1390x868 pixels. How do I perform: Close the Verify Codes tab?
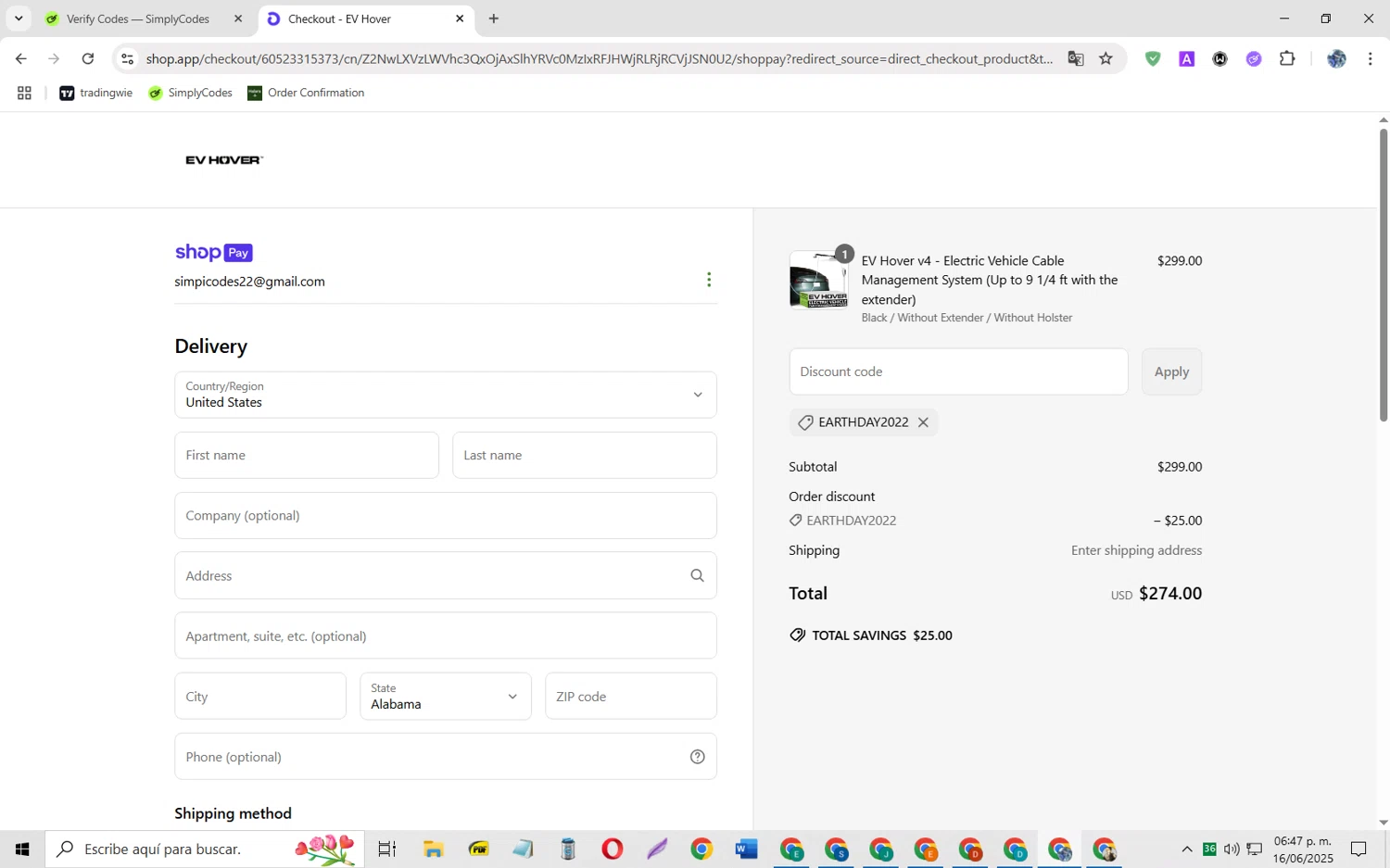238,19
